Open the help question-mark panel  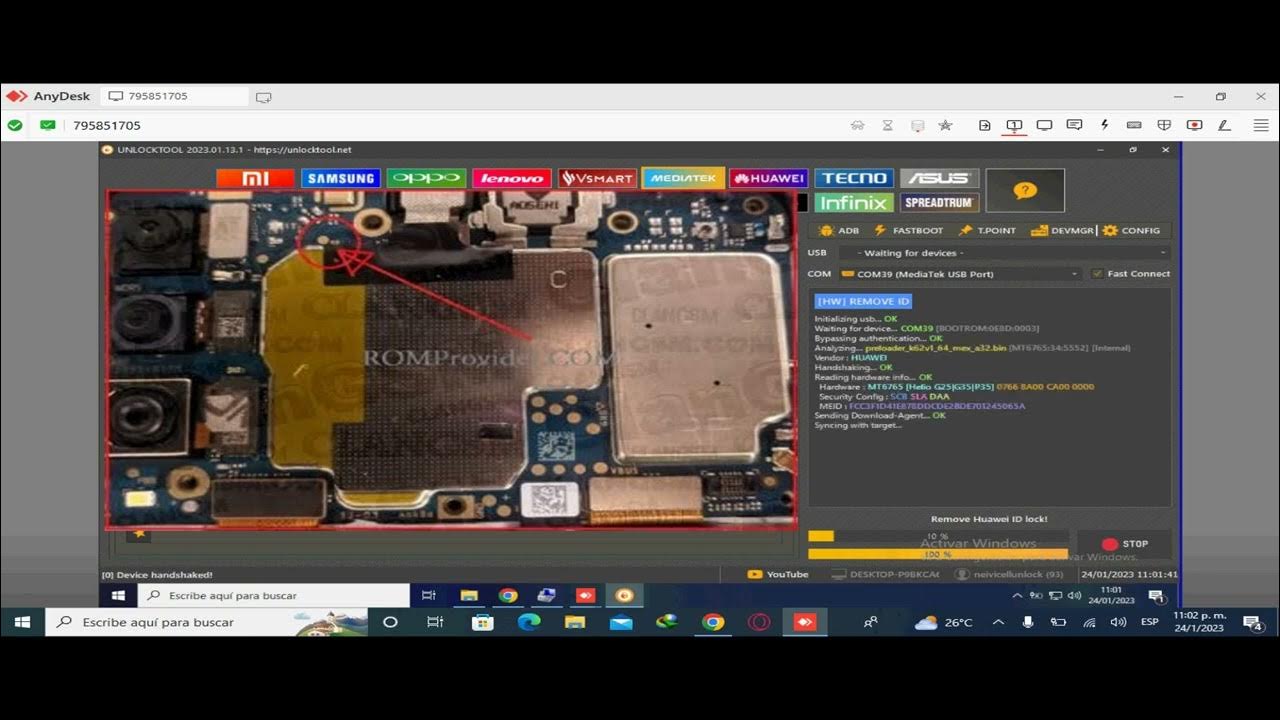pyautogui.click(x=1025, y=190)
